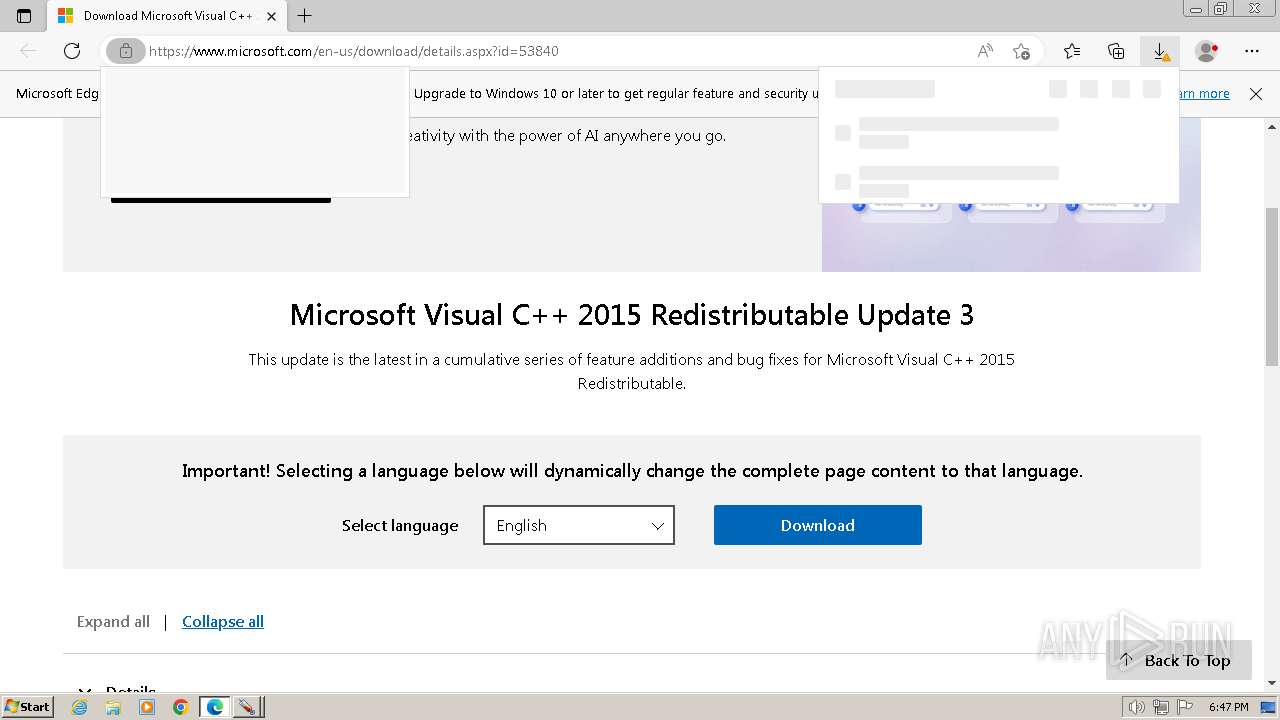This screenshot has width=1280, height=720.
Task: Select the Download Microsoft Visual C++ tab
Action: coord(165,16)
